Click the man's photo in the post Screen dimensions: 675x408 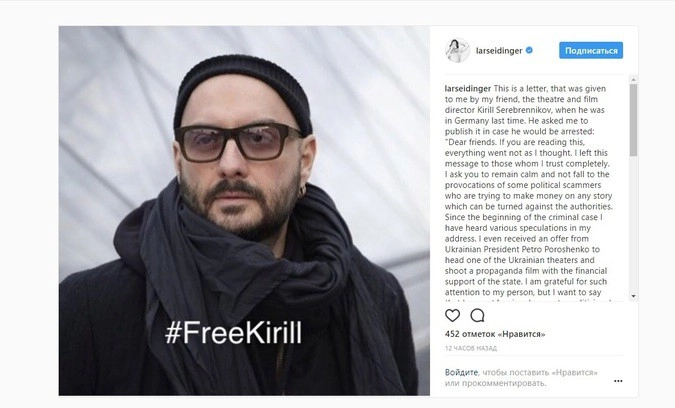[x=244, y=210]
